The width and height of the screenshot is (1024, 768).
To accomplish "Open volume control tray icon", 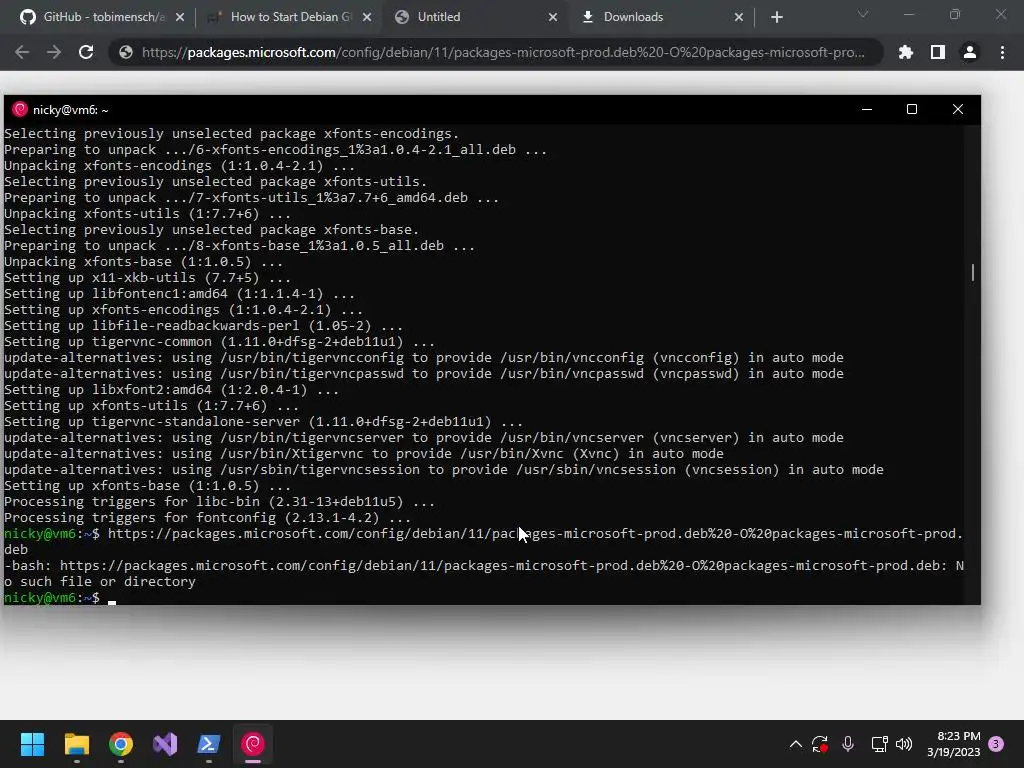I will pyautogui.click(x=904, y=744).
